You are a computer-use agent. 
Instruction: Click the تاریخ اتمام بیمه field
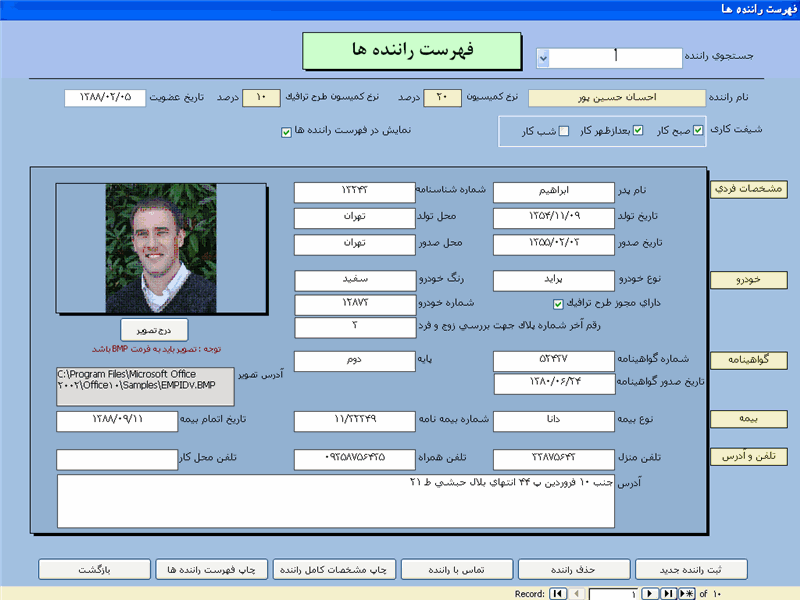(x=117, y=421)
